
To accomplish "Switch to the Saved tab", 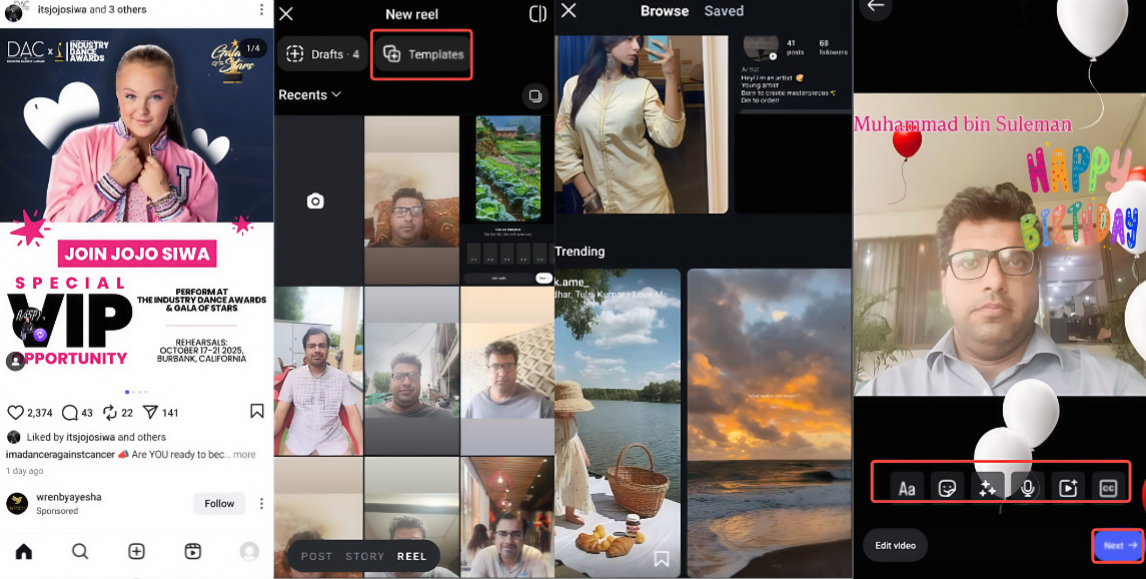I will [x=724, y=11].
